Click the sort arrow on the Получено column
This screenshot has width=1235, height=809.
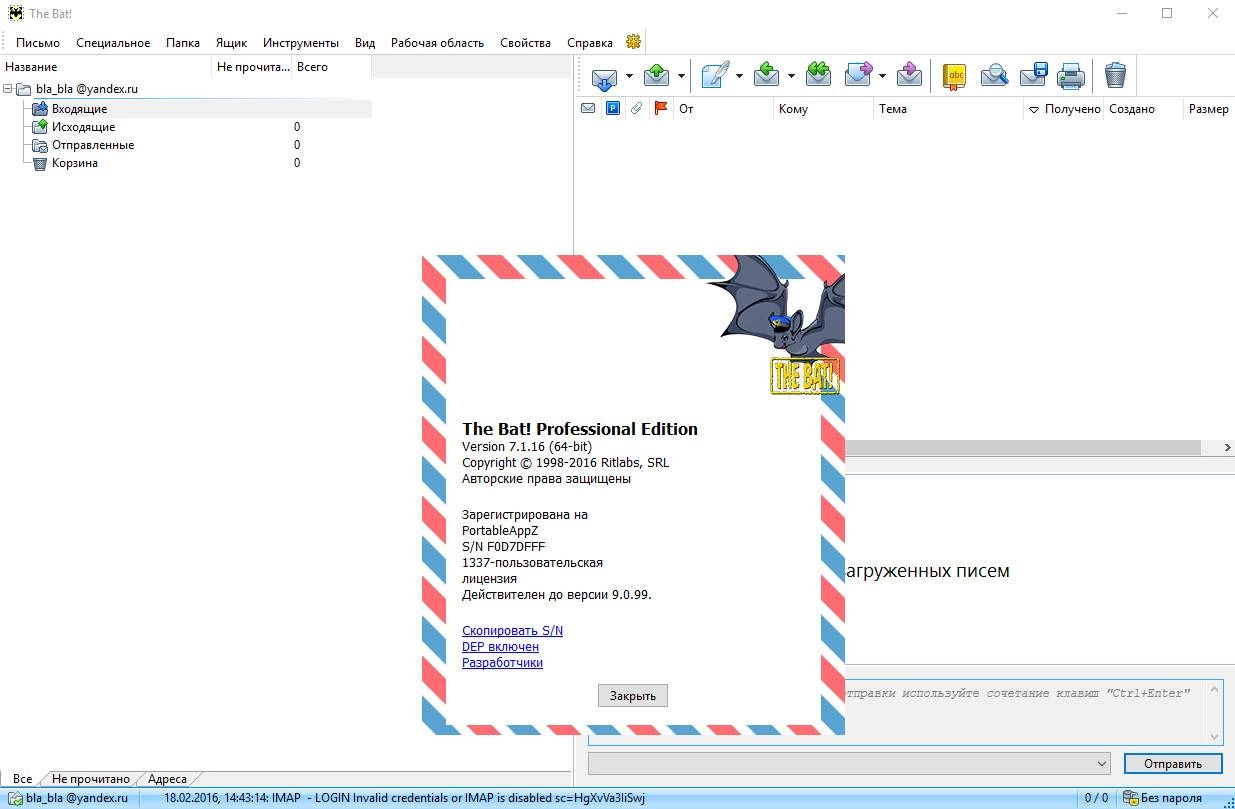click(1034, 110)
